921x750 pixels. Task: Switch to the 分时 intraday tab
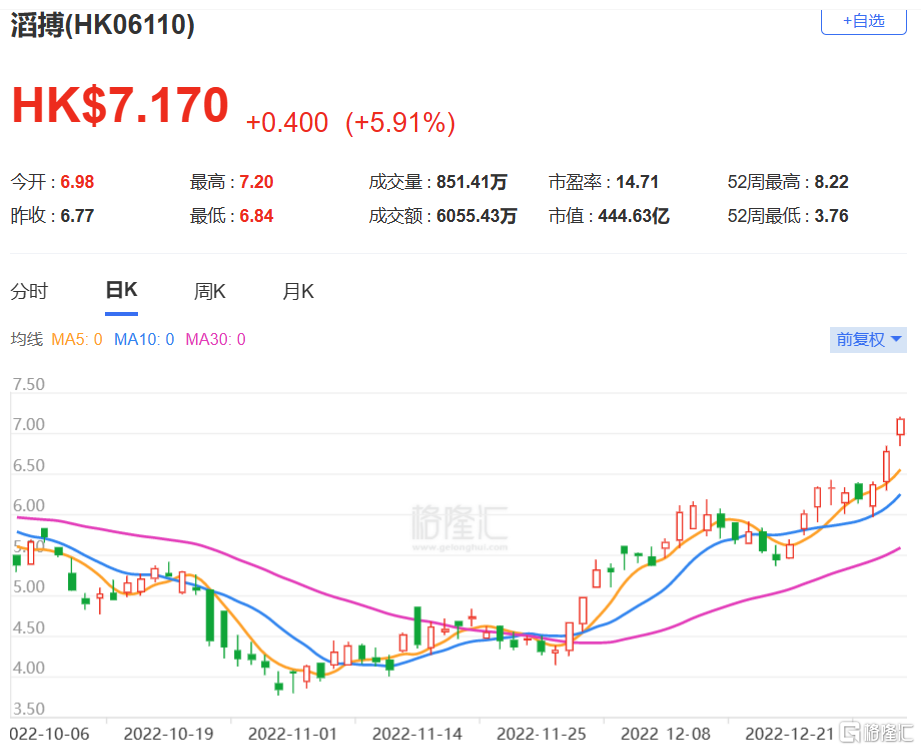(x=29, y=291)
